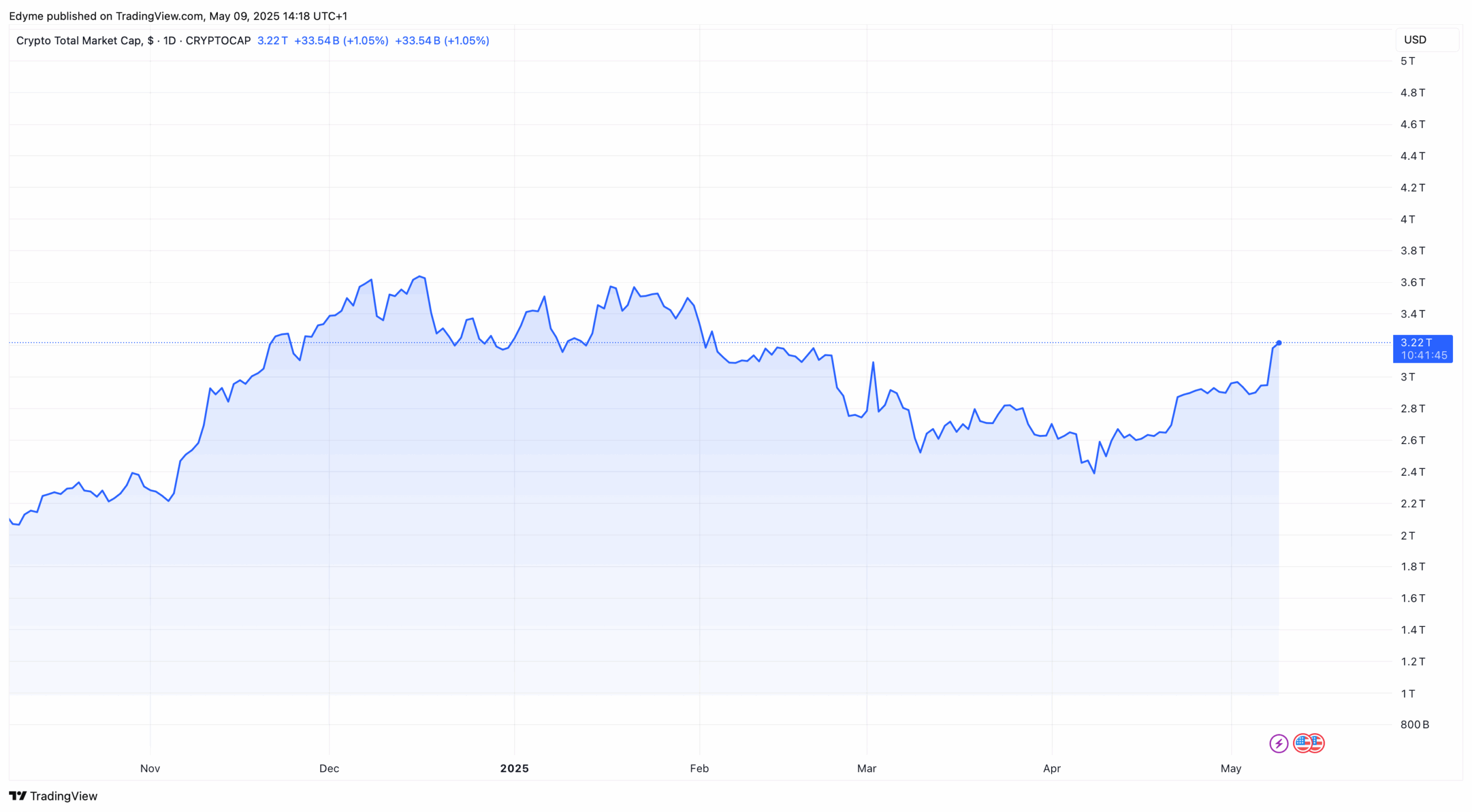Click the TradingView logo mark at bottom left
Viewport: 1472px width, 812px height.
click(x=18, y=795)
